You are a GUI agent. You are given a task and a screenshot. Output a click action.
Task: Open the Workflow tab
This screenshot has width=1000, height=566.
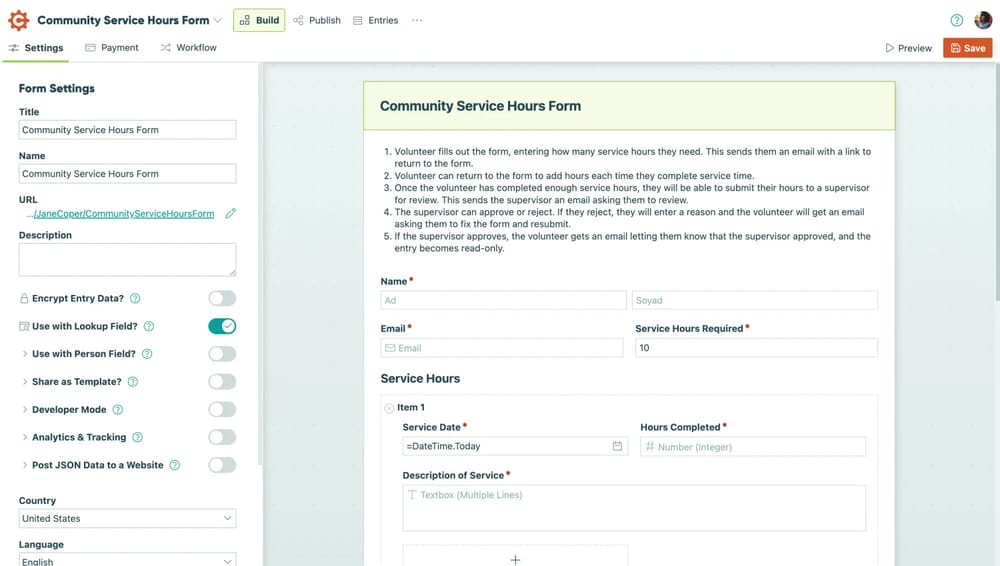[x=189, y=48]
